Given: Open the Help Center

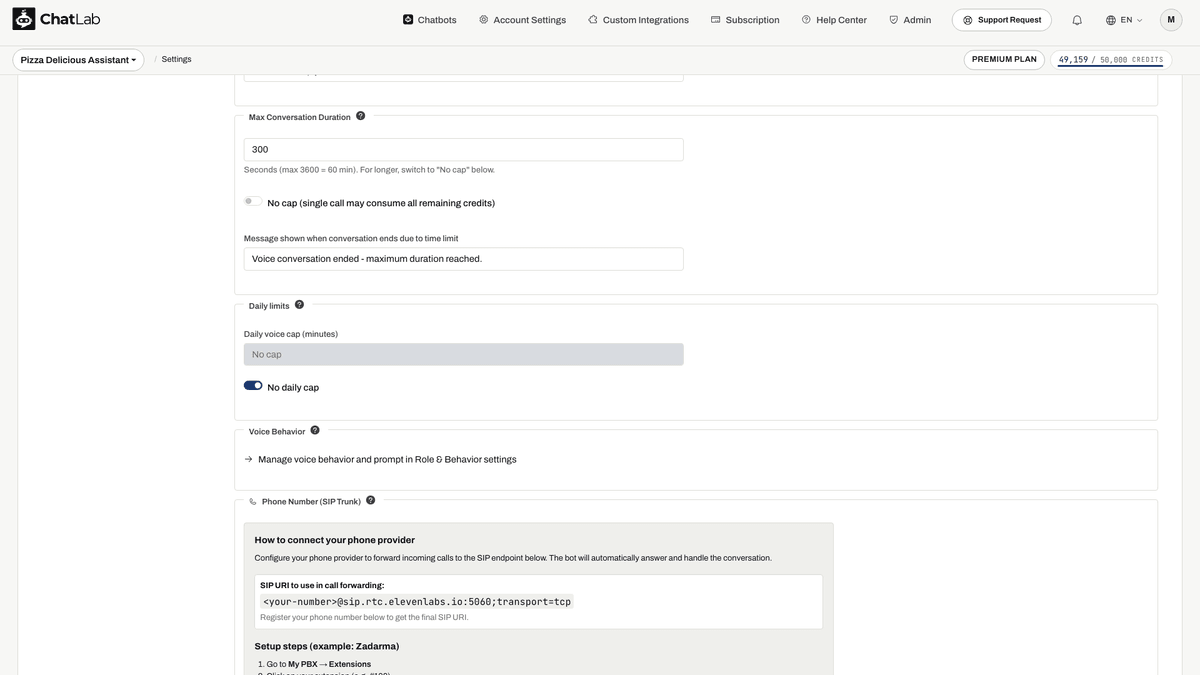Looking at the screenshot, I should [834, 20].
